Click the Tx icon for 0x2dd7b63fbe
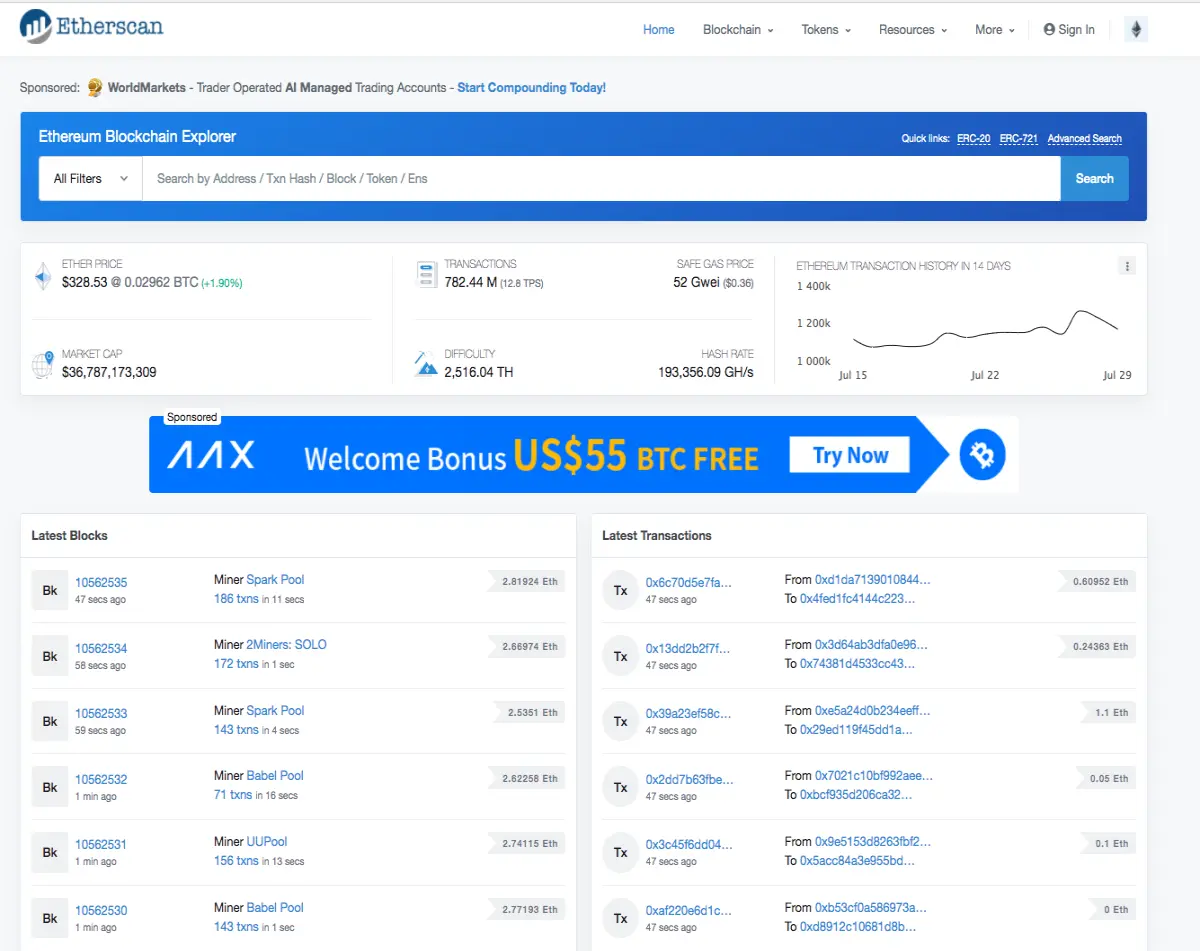Screen dimensions: 1200x951 pos(621,787)
